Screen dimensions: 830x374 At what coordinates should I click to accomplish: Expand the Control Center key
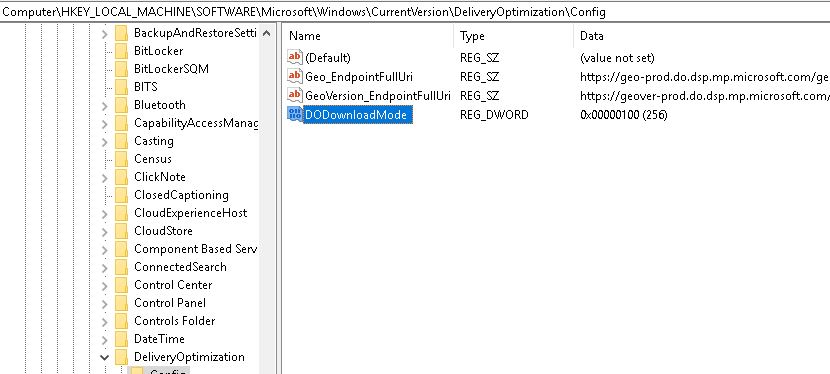tap(104, 286)
